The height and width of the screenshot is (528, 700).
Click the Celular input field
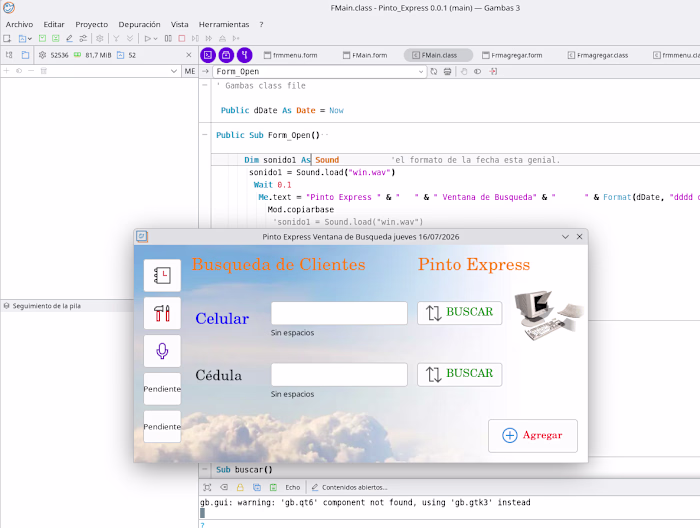click(x=339, y=313)
